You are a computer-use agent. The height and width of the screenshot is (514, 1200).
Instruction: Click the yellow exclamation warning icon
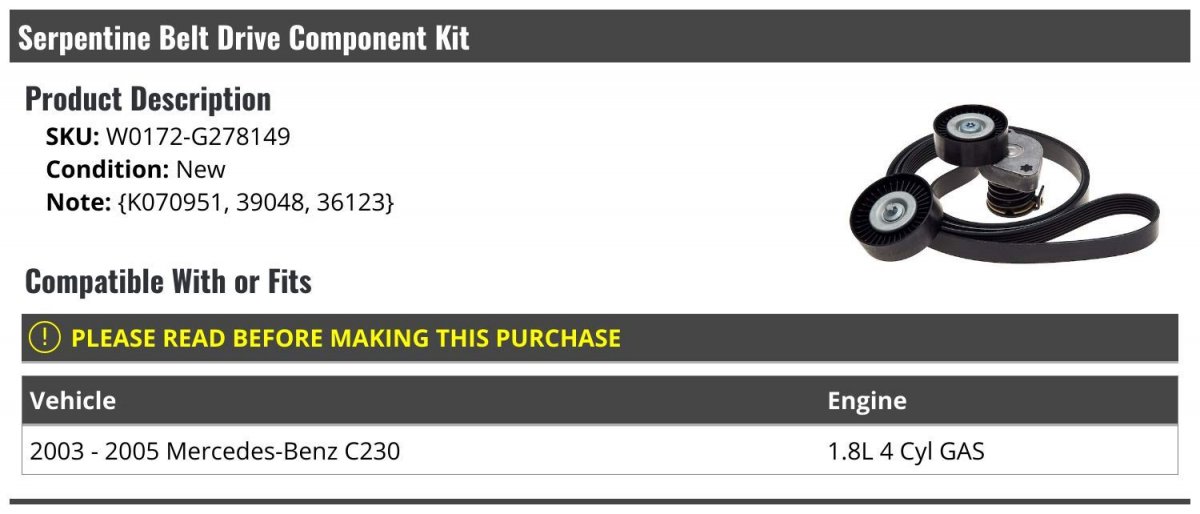tap(45, 338)
